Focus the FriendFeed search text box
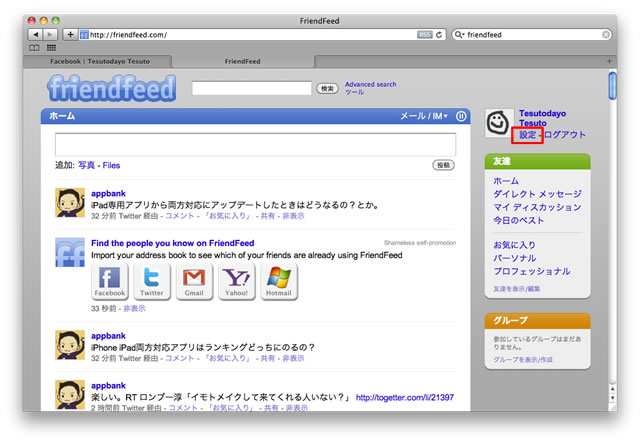Viewport: 640px width, 443px height. point(252,88)
